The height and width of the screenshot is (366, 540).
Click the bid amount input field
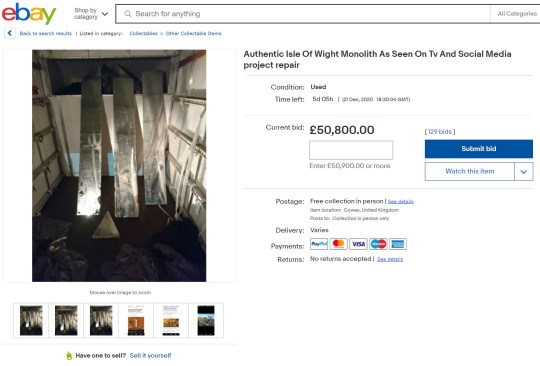pos(351,150)
